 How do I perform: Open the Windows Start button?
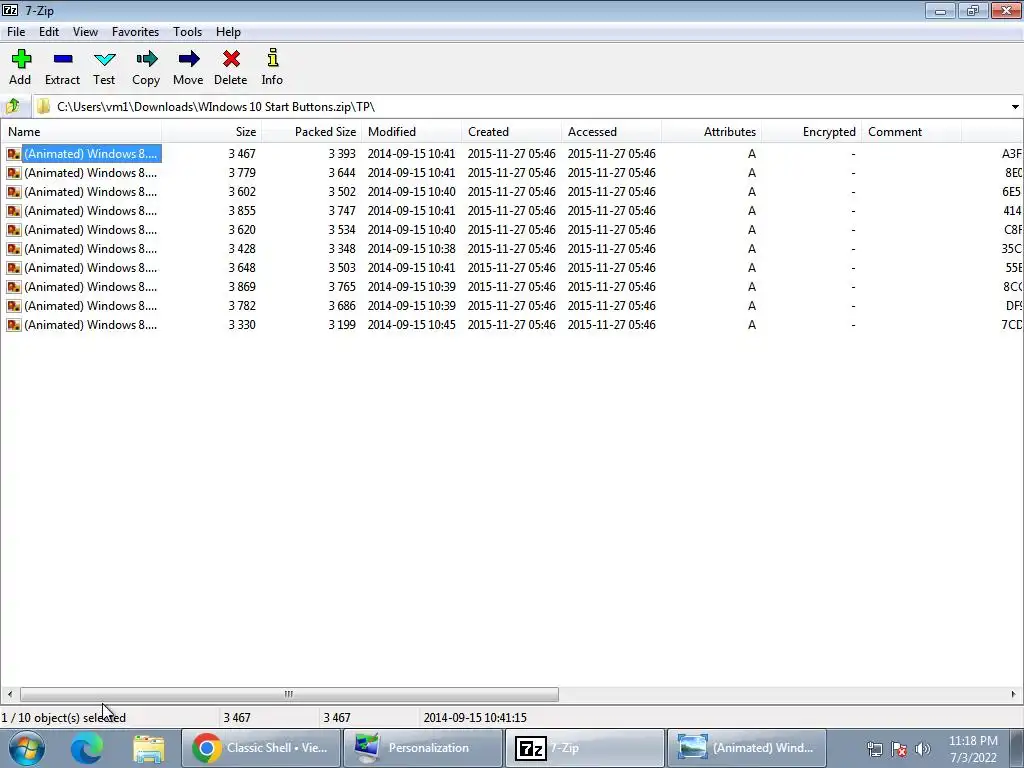[x=27, y=748]
